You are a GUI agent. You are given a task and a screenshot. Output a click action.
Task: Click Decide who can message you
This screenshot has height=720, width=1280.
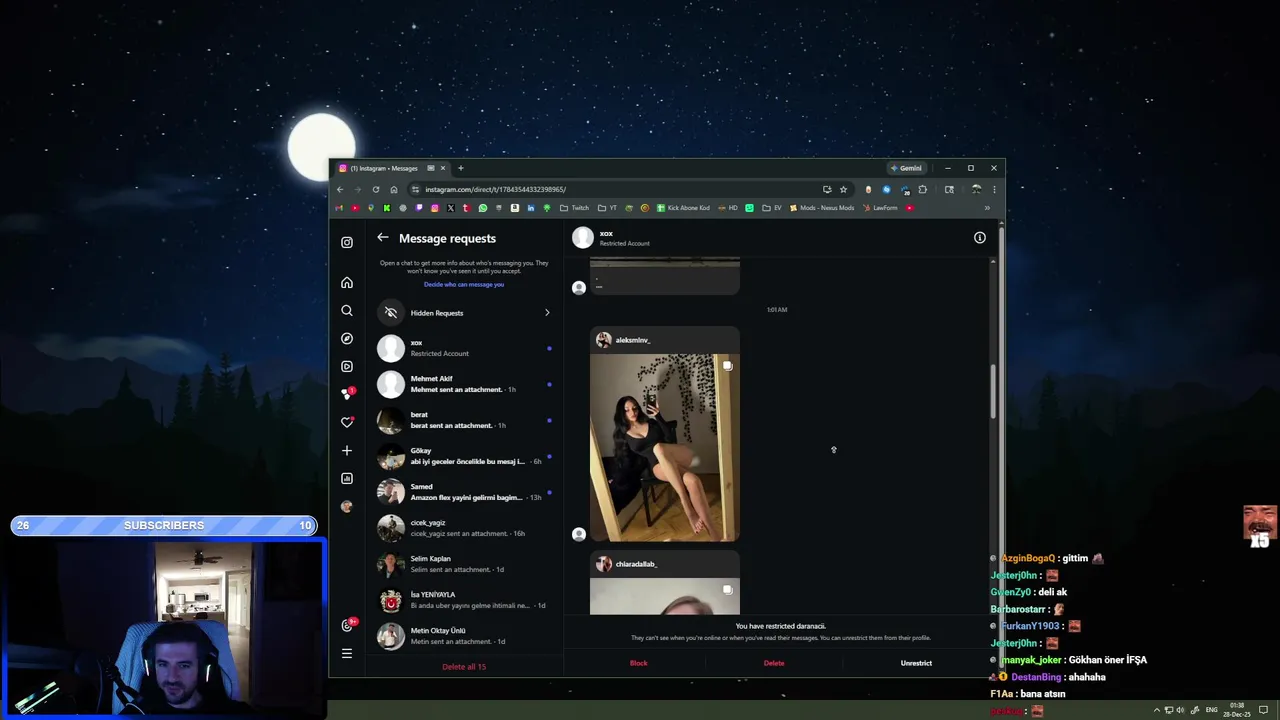[x=464, y=284]
